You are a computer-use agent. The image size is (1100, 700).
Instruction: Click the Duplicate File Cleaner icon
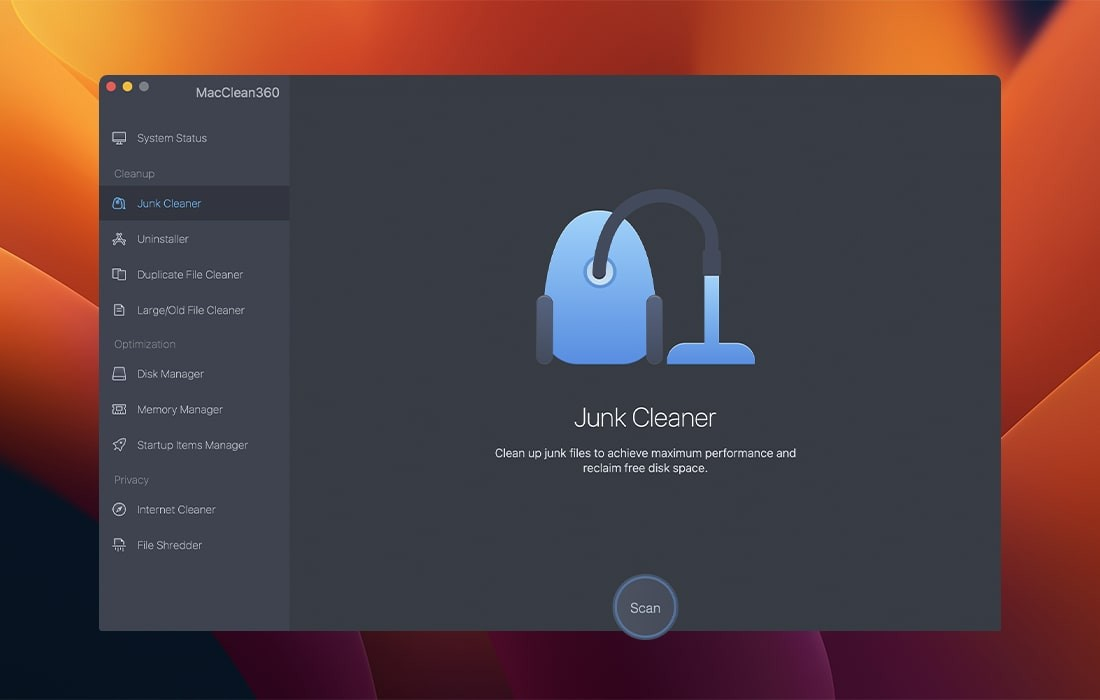(x=119, y=274)
